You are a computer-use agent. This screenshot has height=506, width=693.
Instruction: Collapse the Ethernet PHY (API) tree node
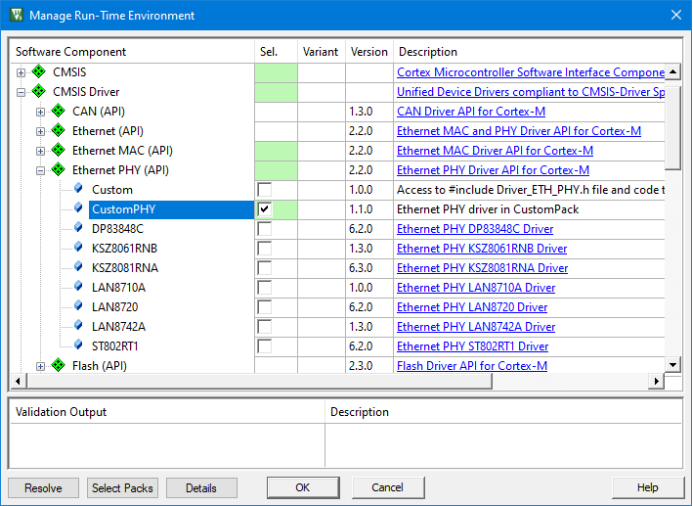pos(41,170)
